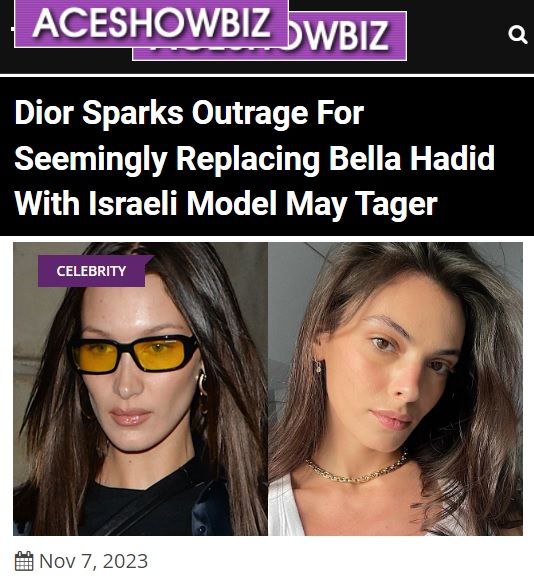Open the search magnifier icon

click(x=518, y=35)
